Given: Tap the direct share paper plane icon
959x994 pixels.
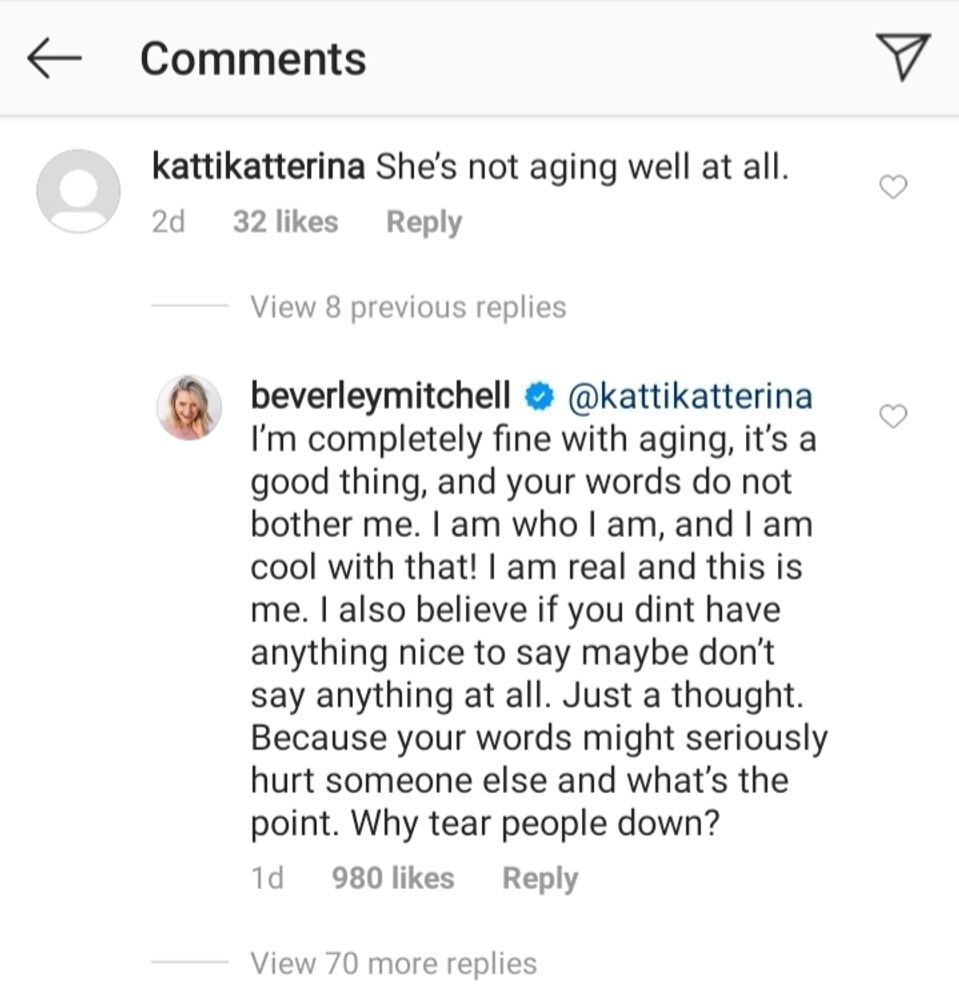Looking at the screenshot, I should pyautogui.click(x=902, y=57).
